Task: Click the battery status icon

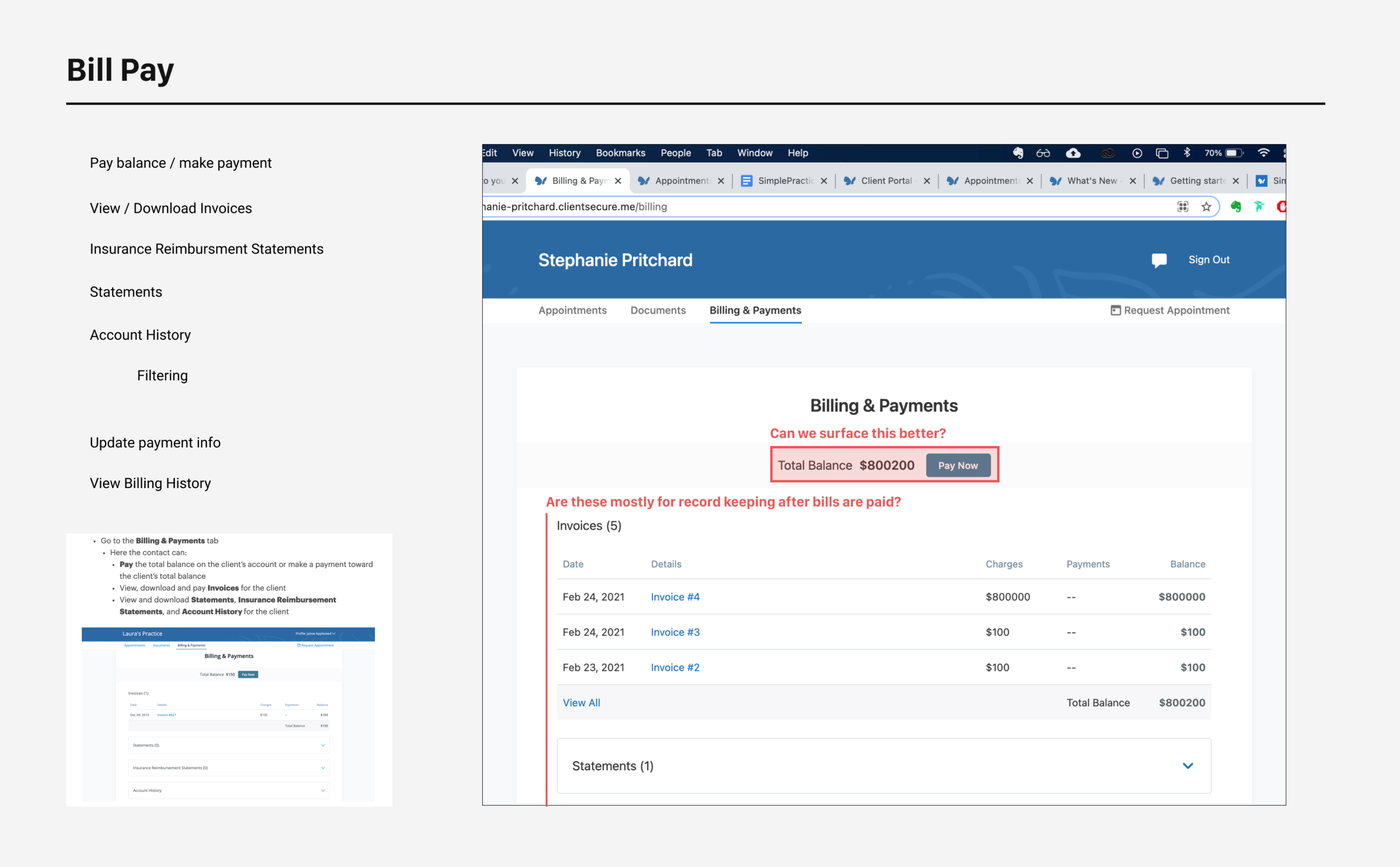Action: [x=1233, y=153]
